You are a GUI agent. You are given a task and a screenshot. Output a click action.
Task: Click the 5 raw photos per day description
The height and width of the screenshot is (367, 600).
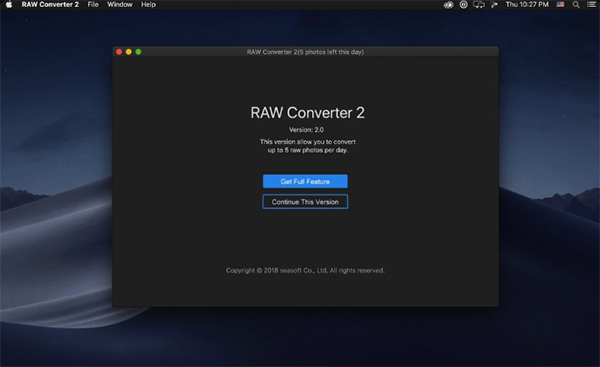(308, 146)
